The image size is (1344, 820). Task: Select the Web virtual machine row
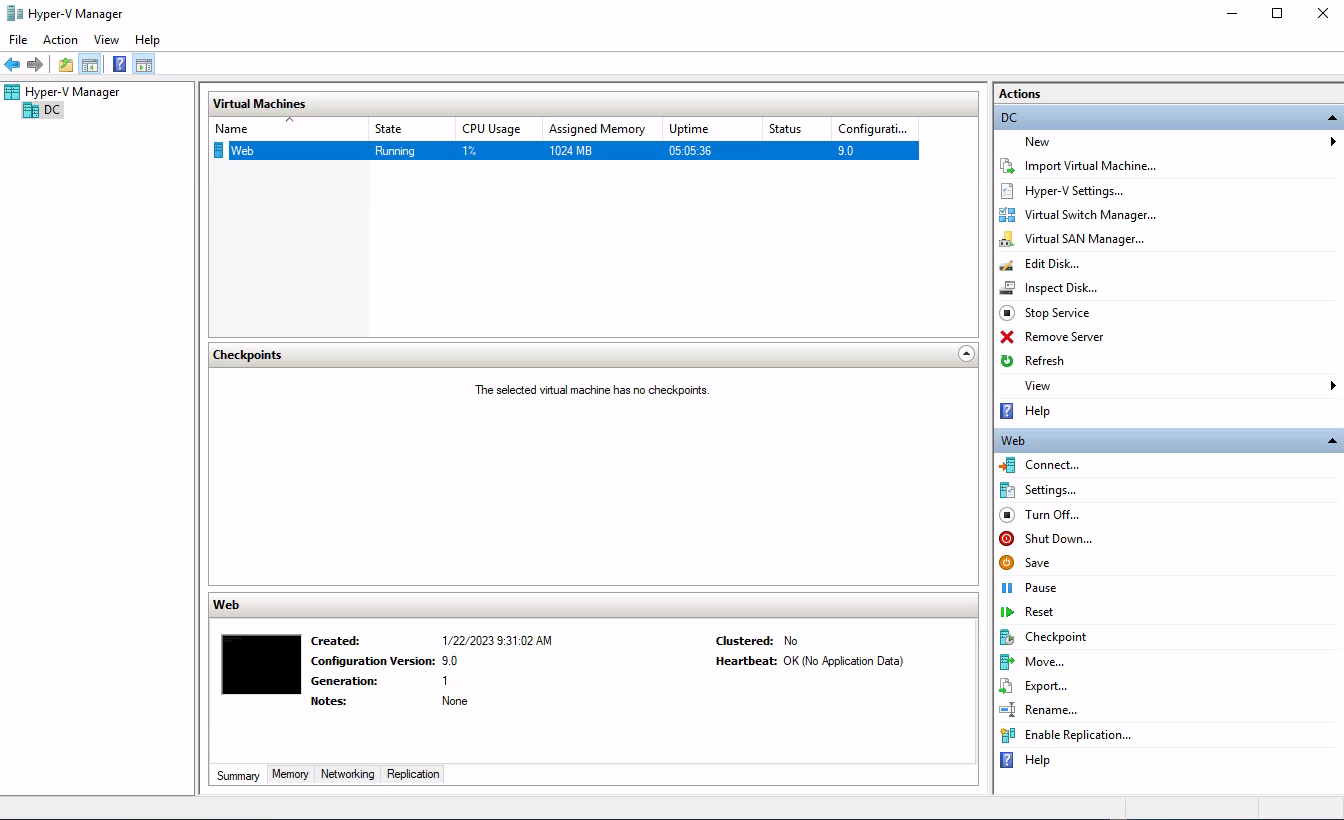[565, 151]
